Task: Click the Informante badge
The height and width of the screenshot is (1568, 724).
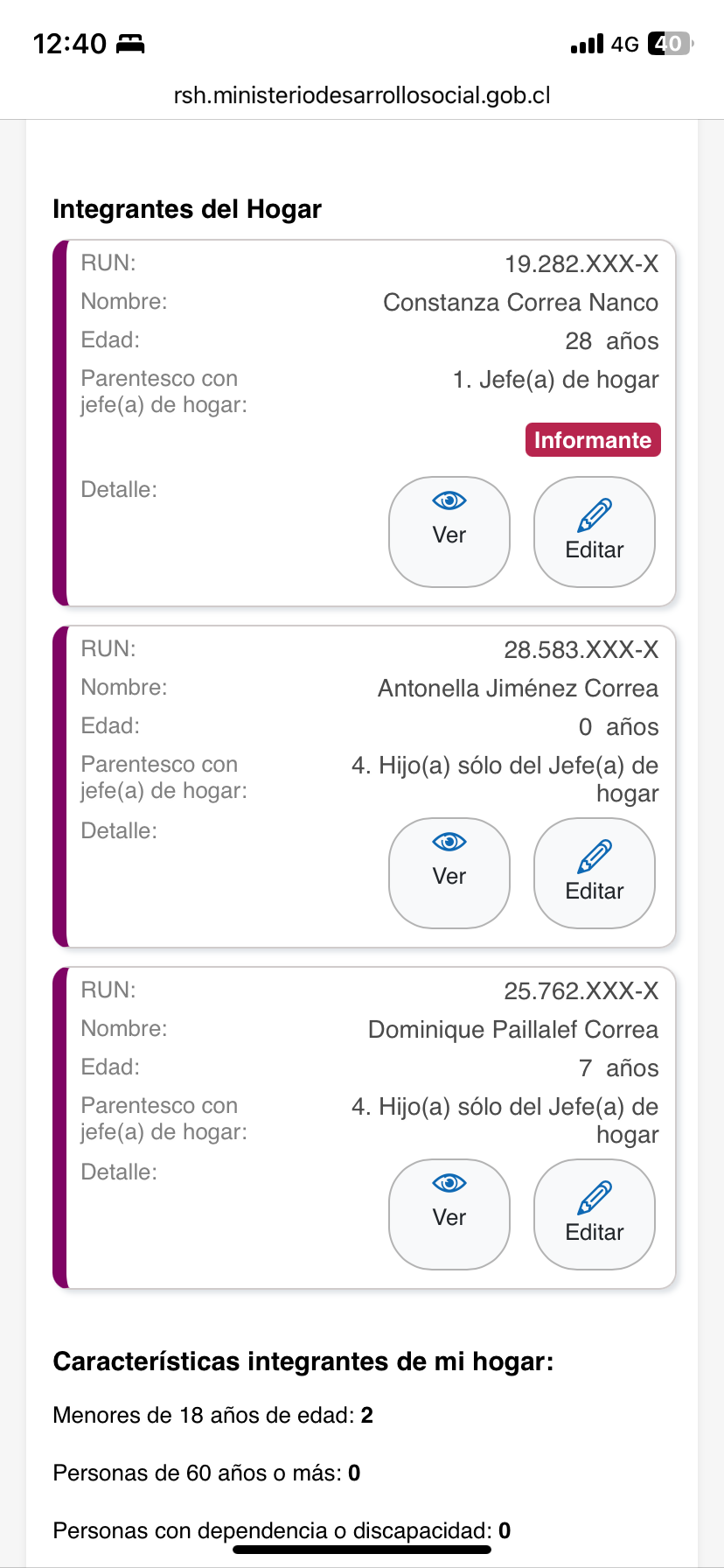Action: [x=593, y=440]
